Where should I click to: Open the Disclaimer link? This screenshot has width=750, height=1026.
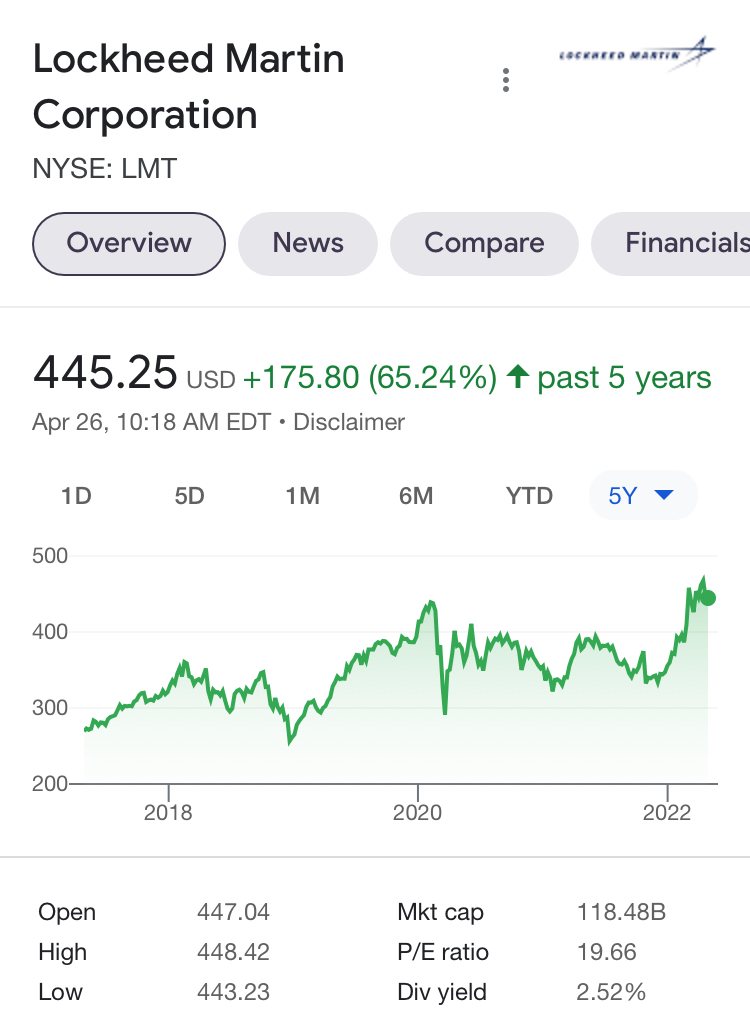pos(349,422)
